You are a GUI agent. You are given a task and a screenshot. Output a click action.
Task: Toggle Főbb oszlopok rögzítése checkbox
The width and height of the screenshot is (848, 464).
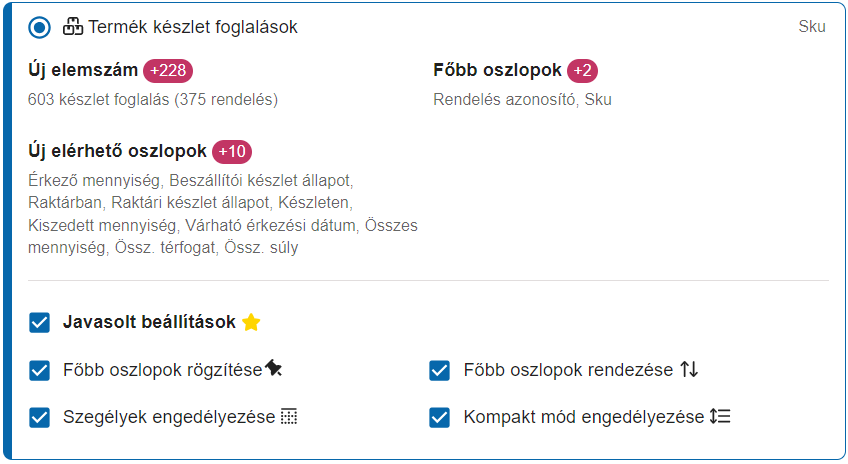point(39,371)
